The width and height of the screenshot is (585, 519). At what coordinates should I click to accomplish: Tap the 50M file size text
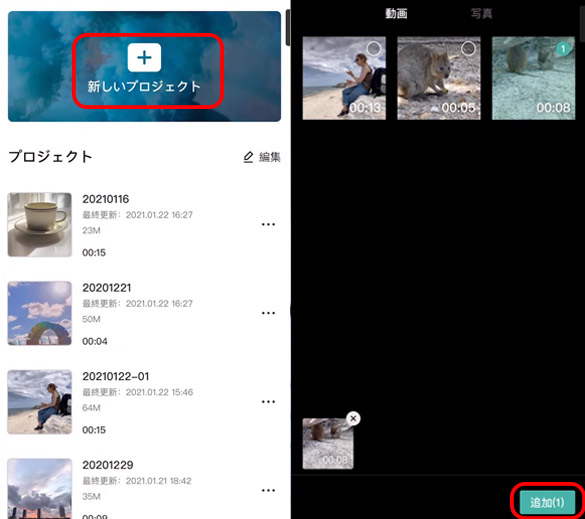click(x=91, y=319)
